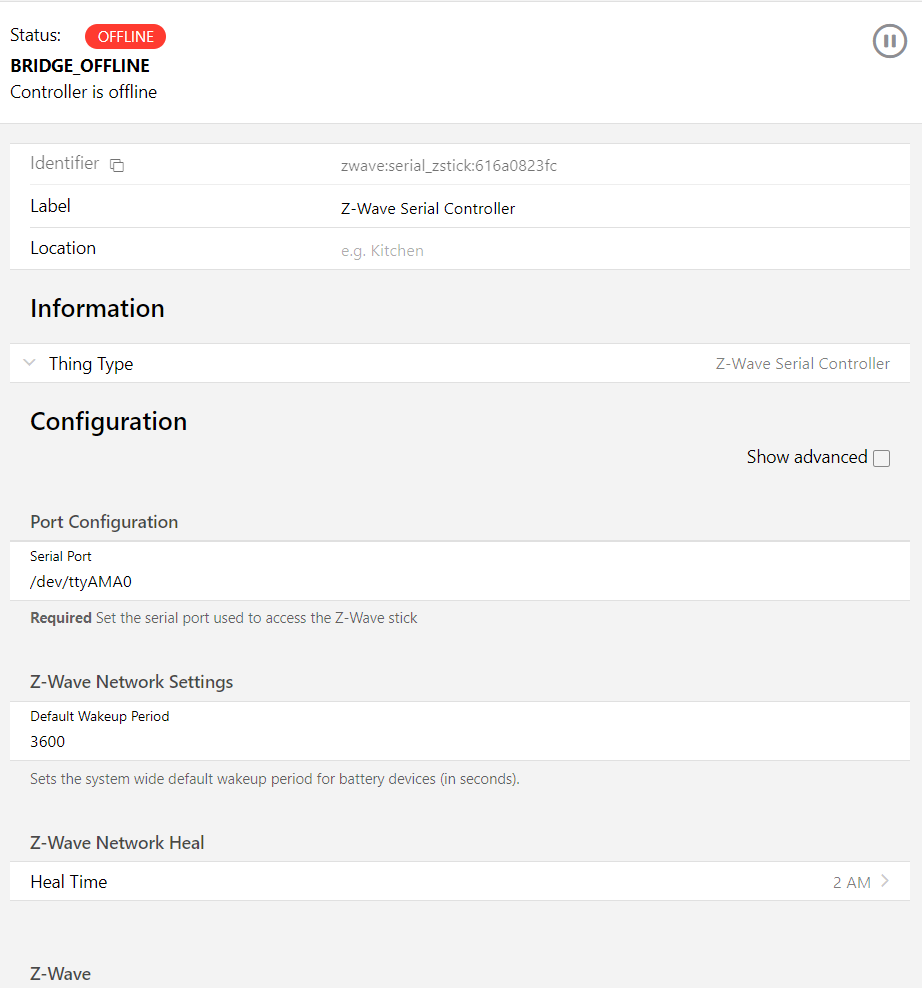Viewport: 922px width, 988px height.
Task: Select the 2 AM Heal Time value
Action: click(x=851, y=883)
